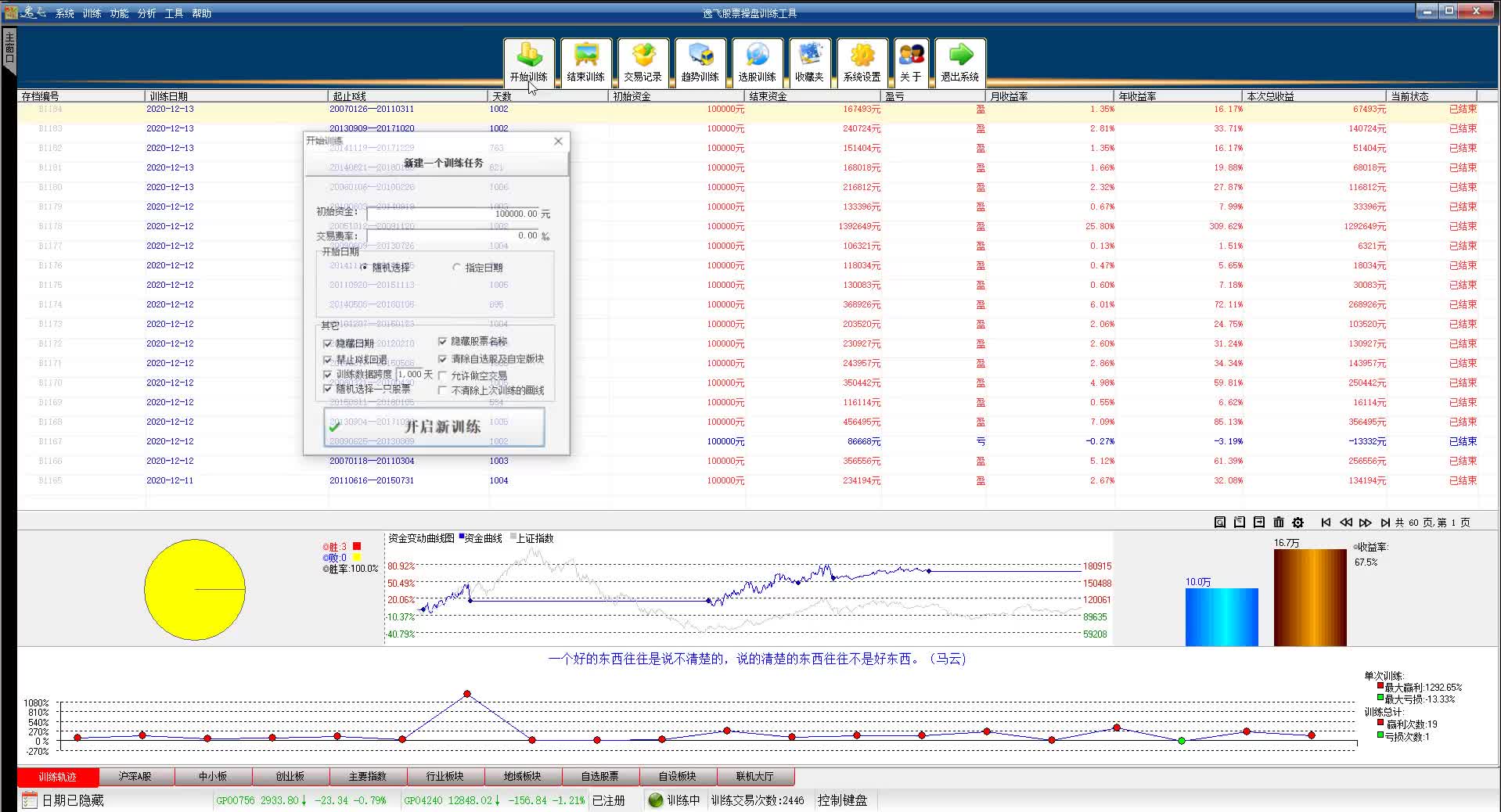Switch to the 创业板 tab

pyautogui.click(x=290, y=777)
